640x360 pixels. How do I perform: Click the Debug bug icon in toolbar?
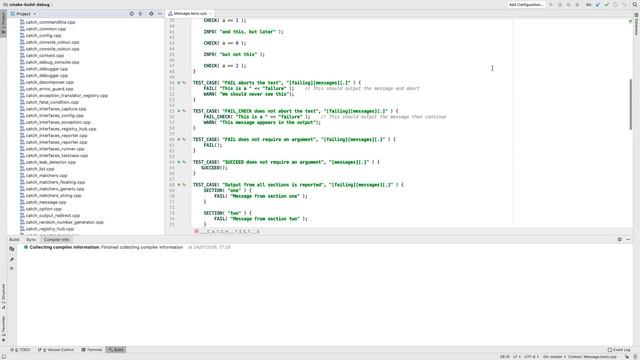click(x=560, y=4)
